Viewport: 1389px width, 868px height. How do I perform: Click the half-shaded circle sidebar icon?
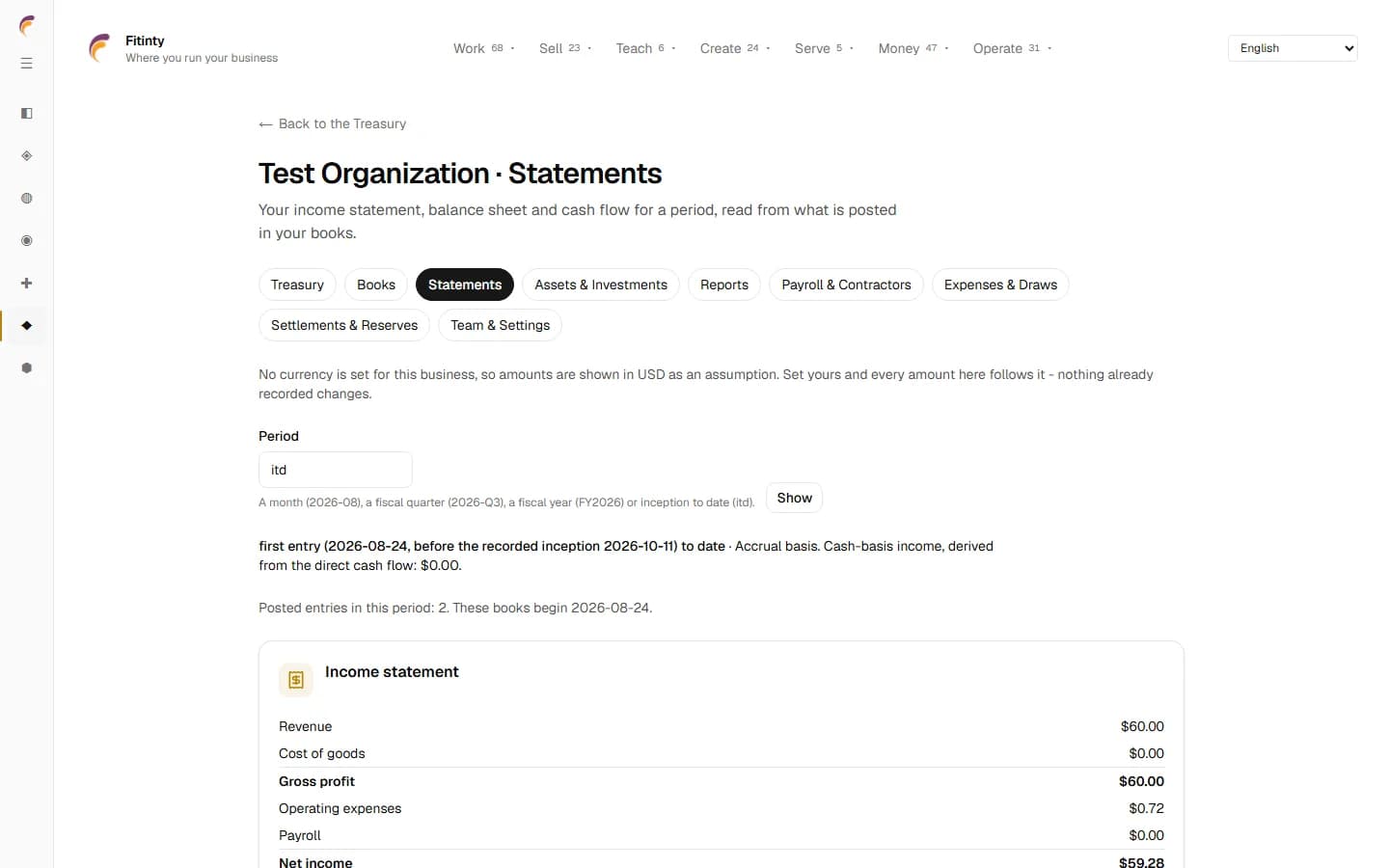pyautogui.click(x=27, y=199)
